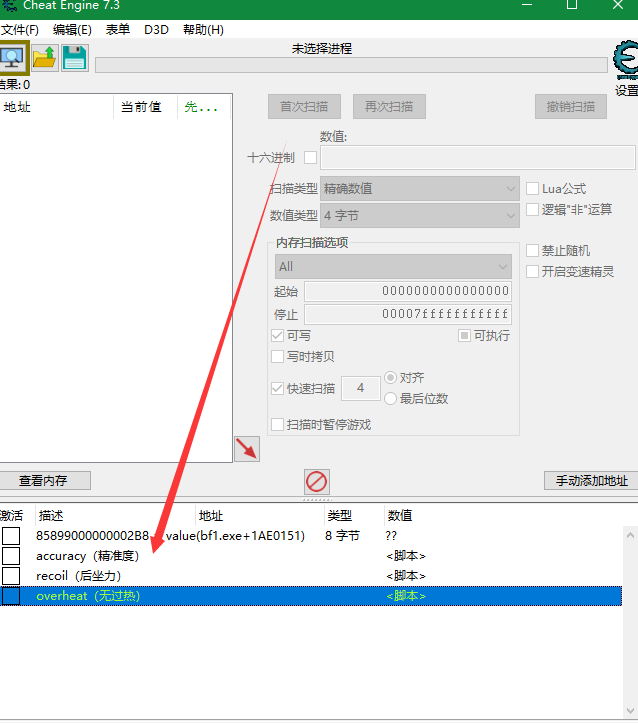Click the address list scroll-up arrow
Viewport: 638px width, 723px height.
point(631,535)
